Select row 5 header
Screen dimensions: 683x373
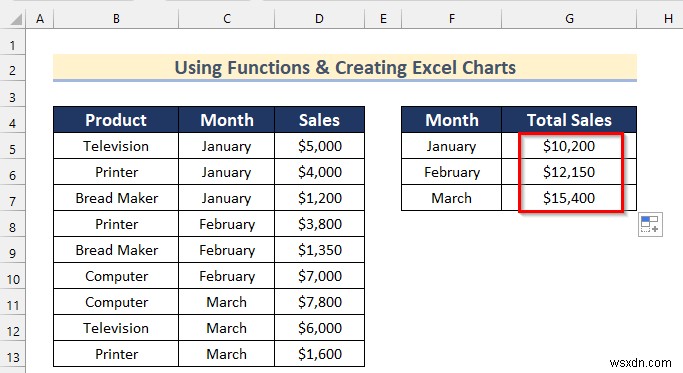tap(13, 146)
